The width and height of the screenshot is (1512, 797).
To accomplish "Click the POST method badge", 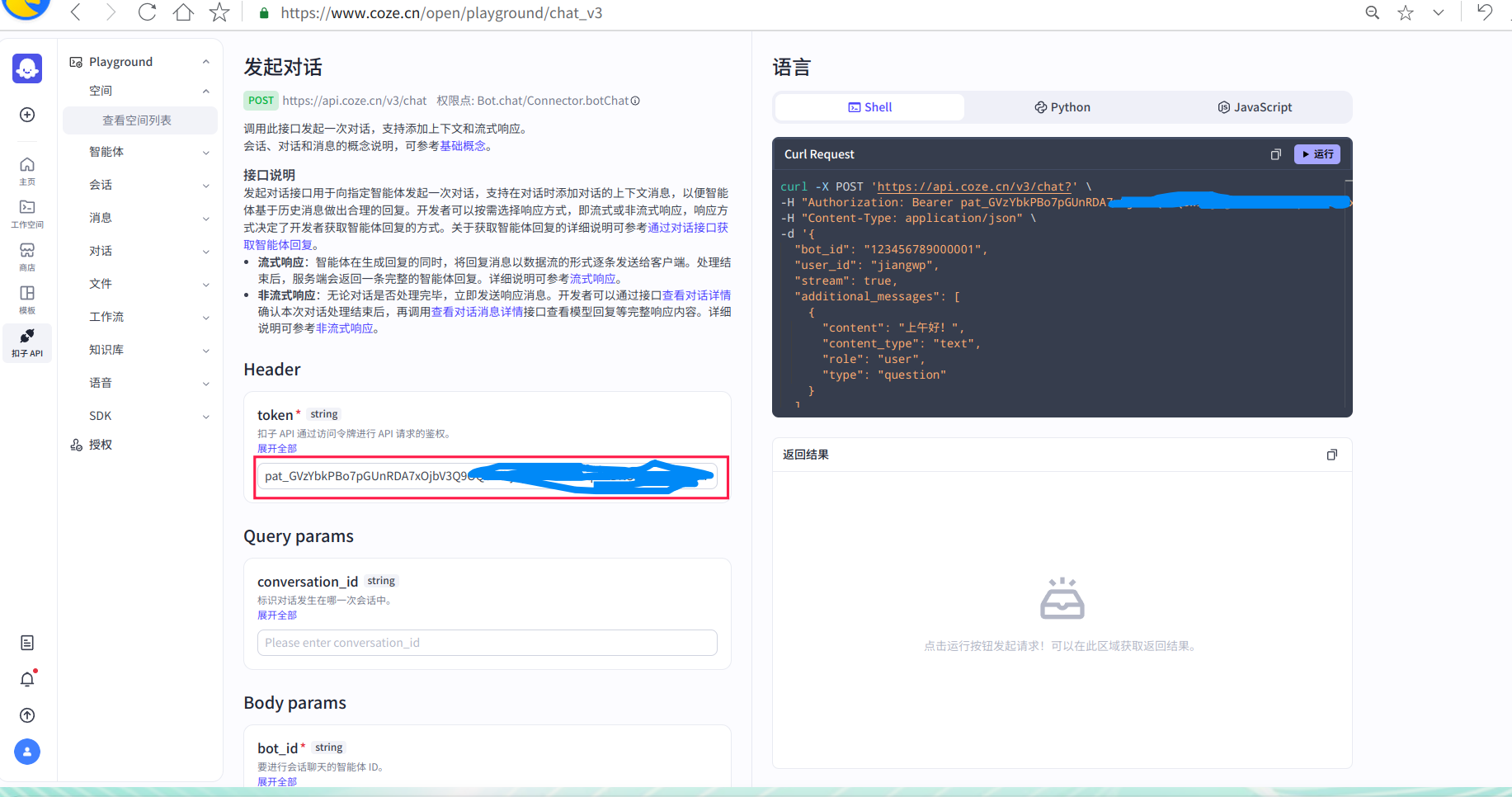I will tap(261, 101).
